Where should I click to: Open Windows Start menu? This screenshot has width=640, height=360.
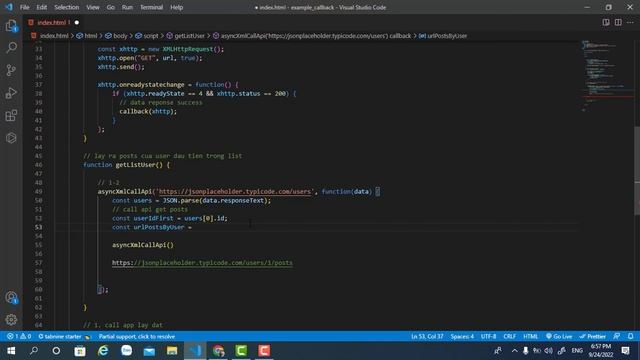click(x=11, y=351)
